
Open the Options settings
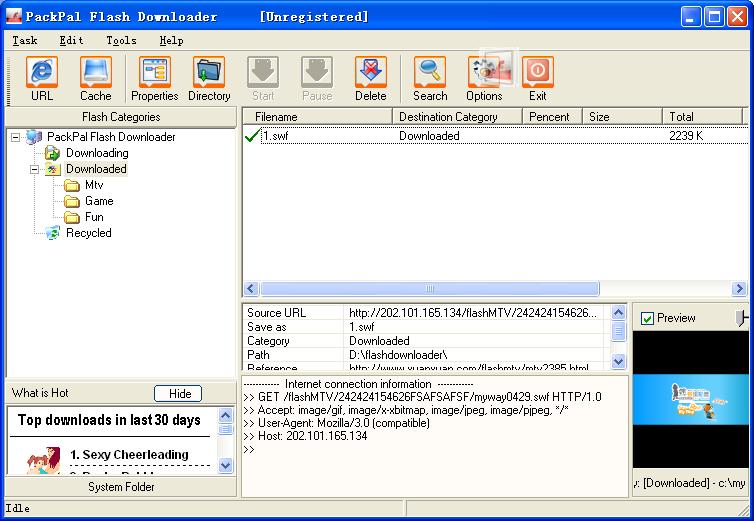[x=484, y=79]
